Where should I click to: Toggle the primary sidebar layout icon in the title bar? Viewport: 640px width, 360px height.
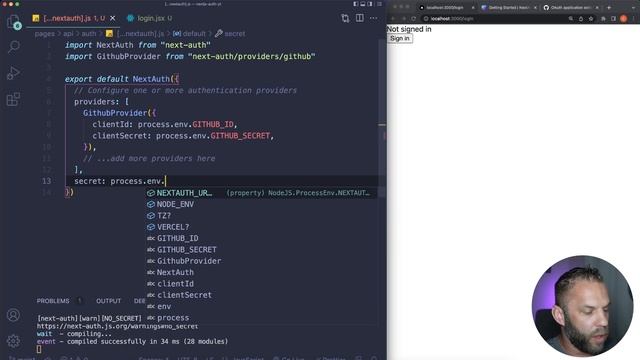coord(356,4)
